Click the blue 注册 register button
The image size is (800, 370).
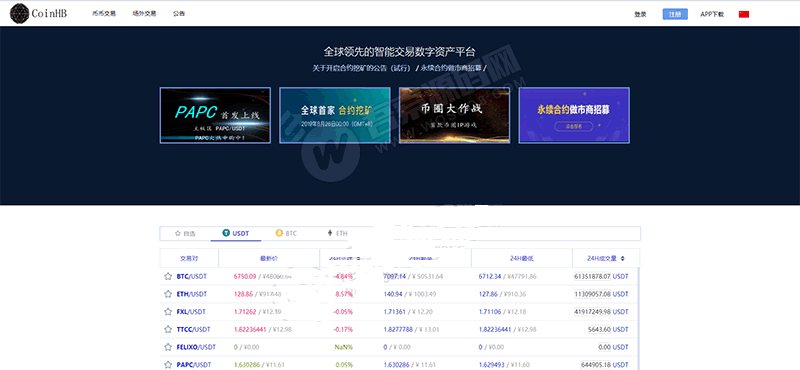[x=675, y=14]
